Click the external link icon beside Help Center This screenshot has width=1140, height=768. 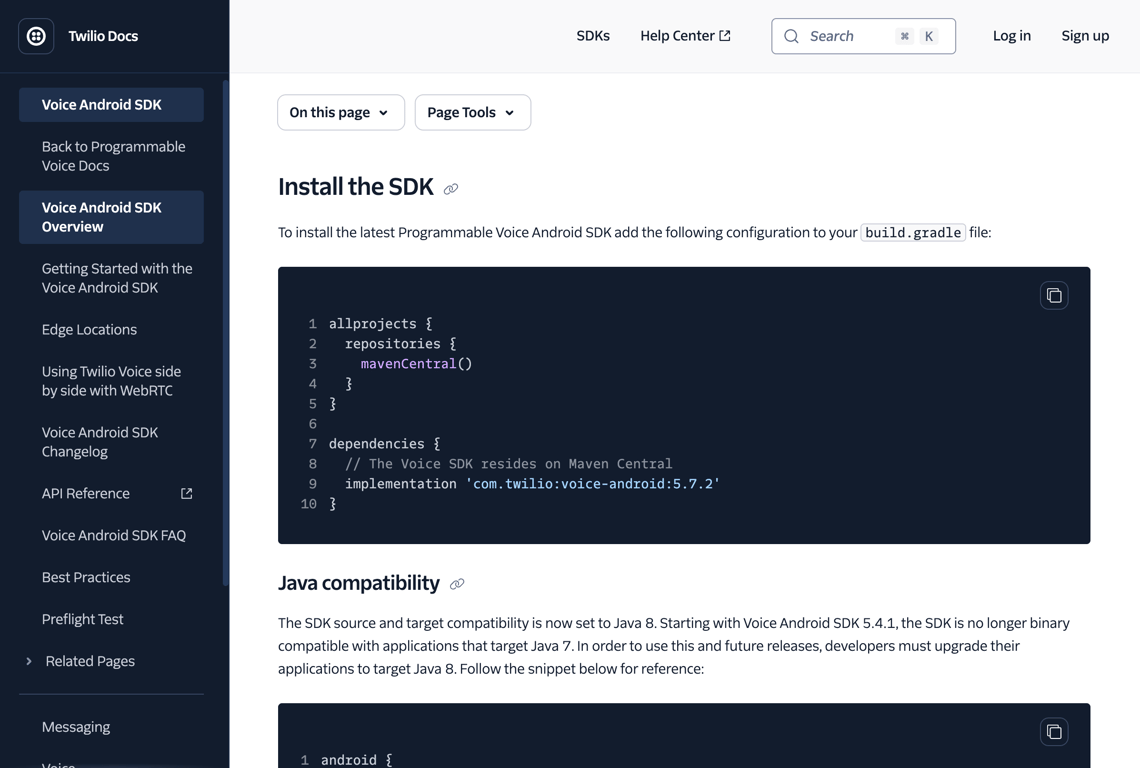point(723,35)
